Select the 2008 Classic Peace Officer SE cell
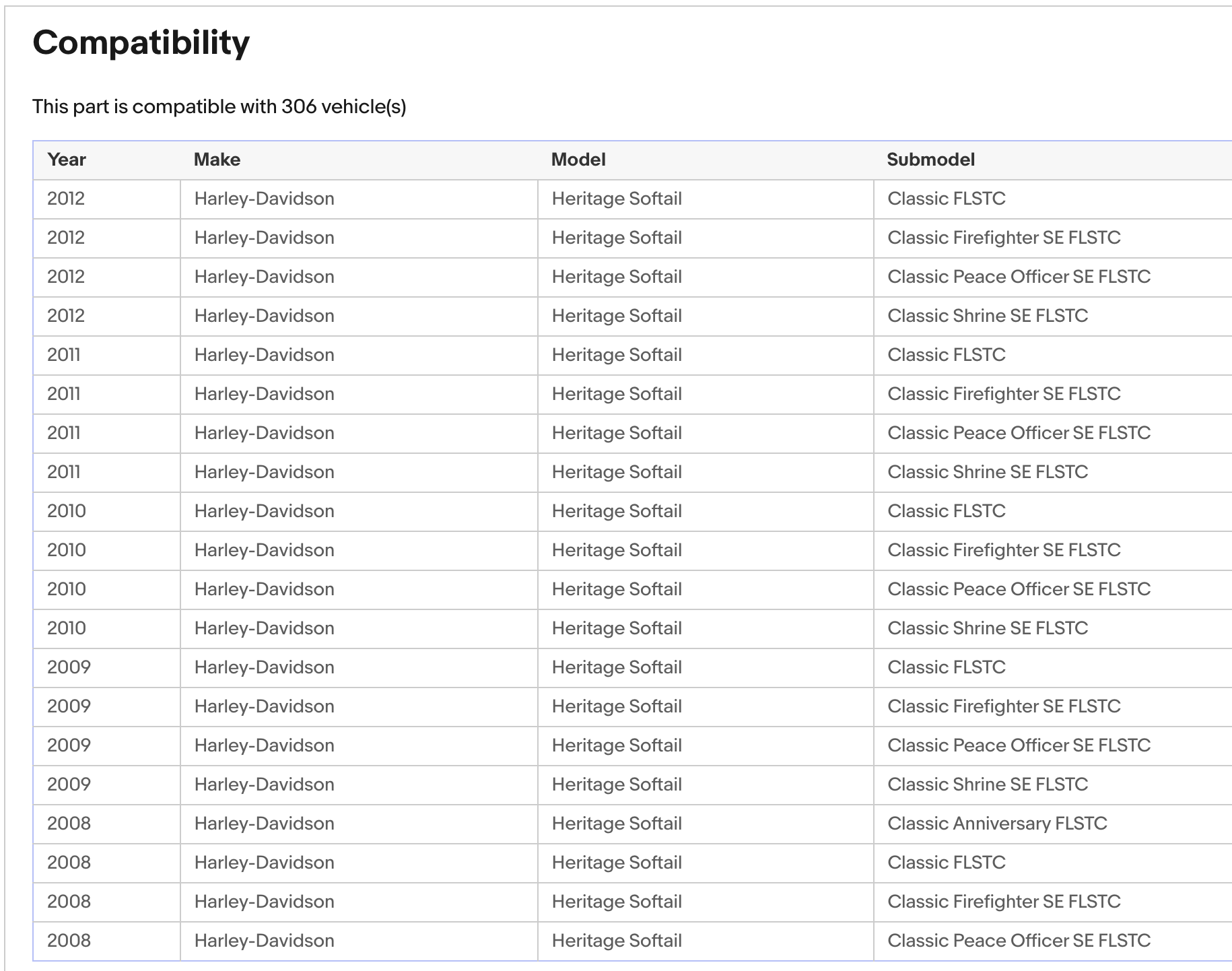Viewport: 1232px width, 971px height. point(1018,941)
